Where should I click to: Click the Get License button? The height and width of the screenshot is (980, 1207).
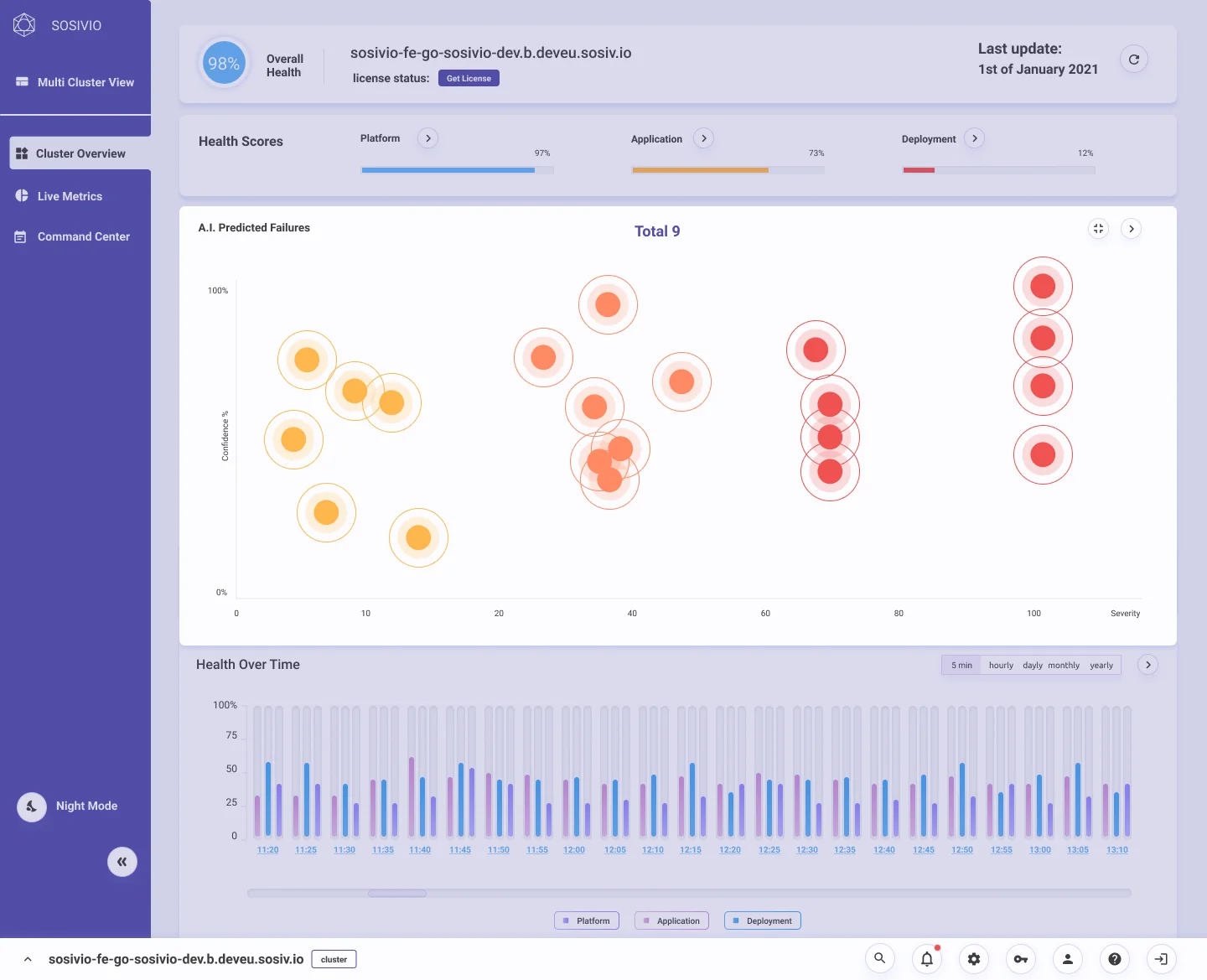469,78
